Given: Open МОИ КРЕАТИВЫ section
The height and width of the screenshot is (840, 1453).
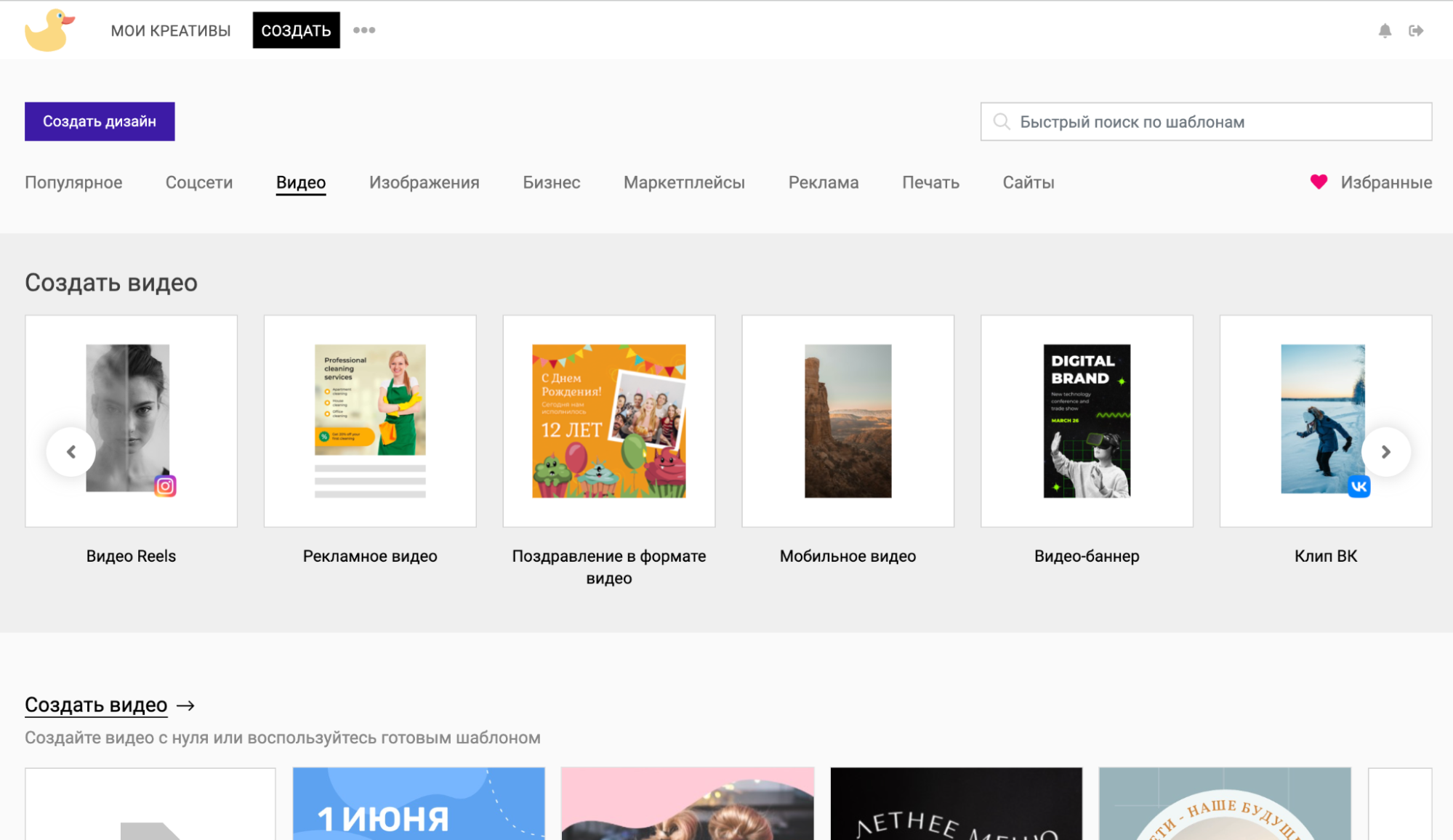Looking at the screenshot, I should point(171,31).
